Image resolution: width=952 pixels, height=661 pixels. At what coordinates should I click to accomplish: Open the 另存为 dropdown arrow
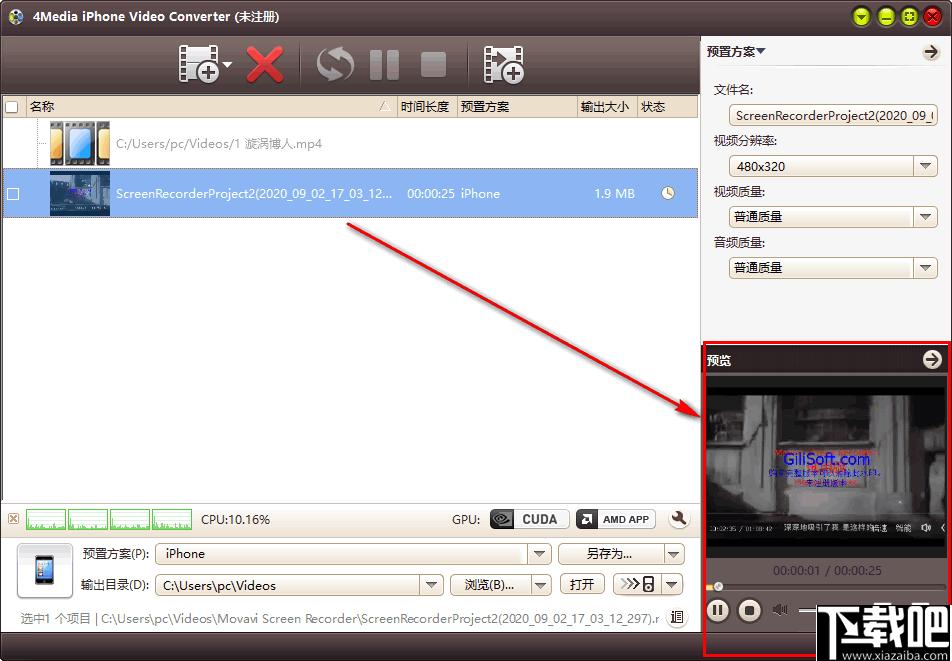675,554
